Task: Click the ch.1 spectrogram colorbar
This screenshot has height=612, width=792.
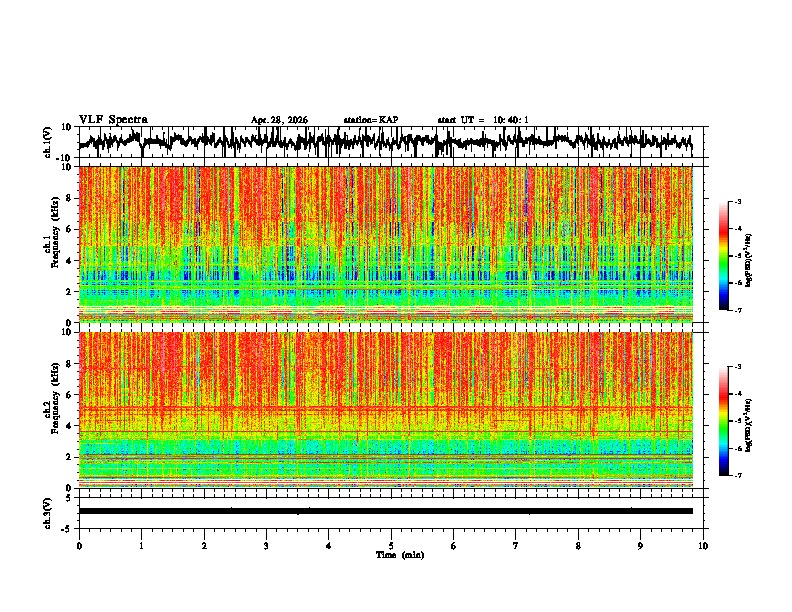Action: [724, 256]
